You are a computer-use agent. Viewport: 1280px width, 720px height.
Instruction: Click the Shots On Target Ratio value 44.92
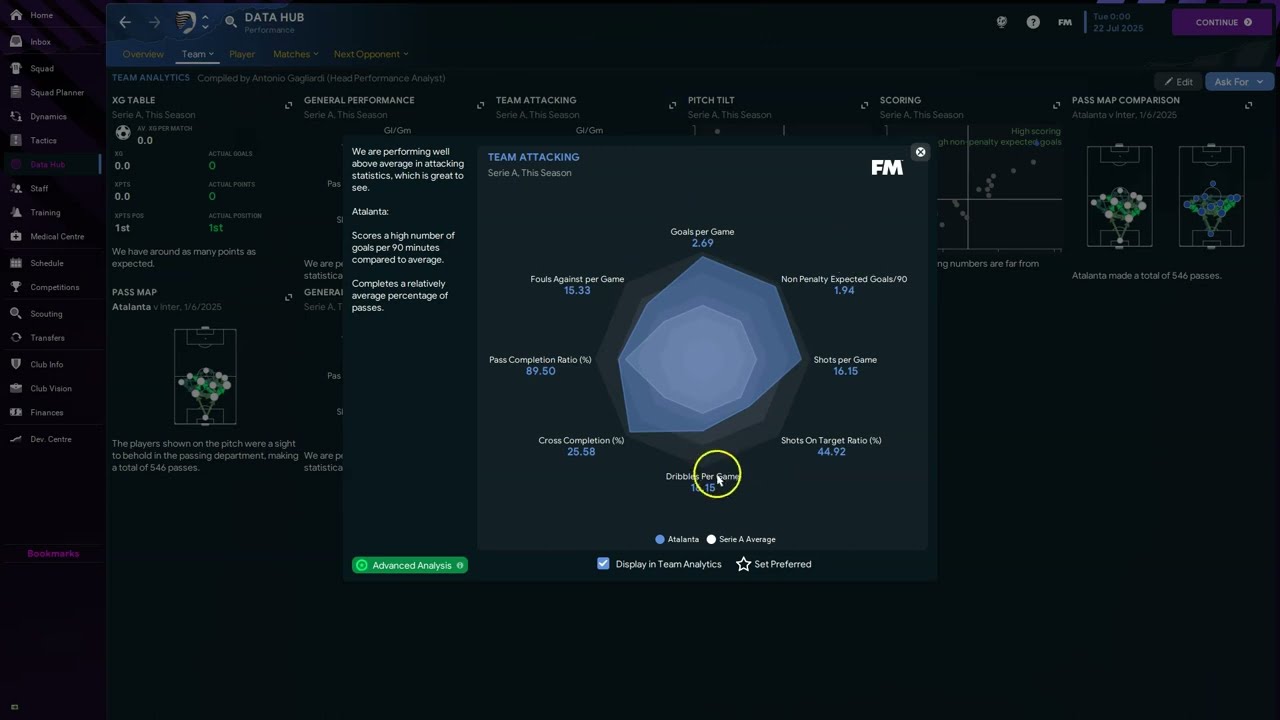coord(831,452)
